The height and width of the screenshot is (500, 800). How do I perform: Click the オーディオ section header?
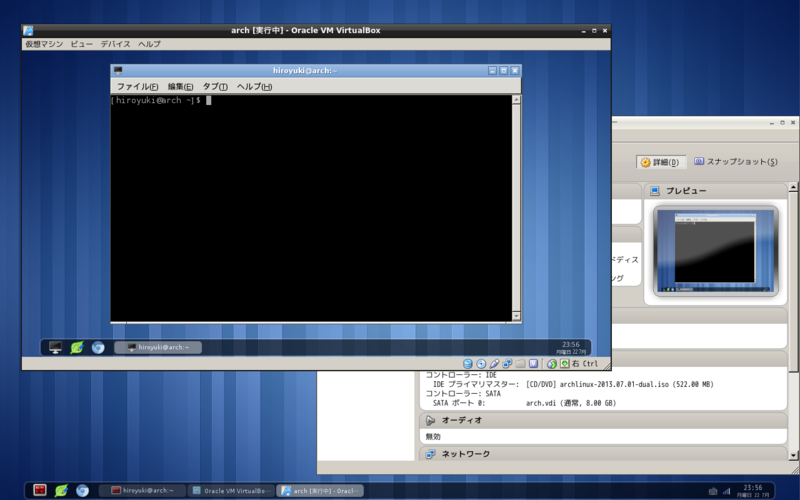604,420
